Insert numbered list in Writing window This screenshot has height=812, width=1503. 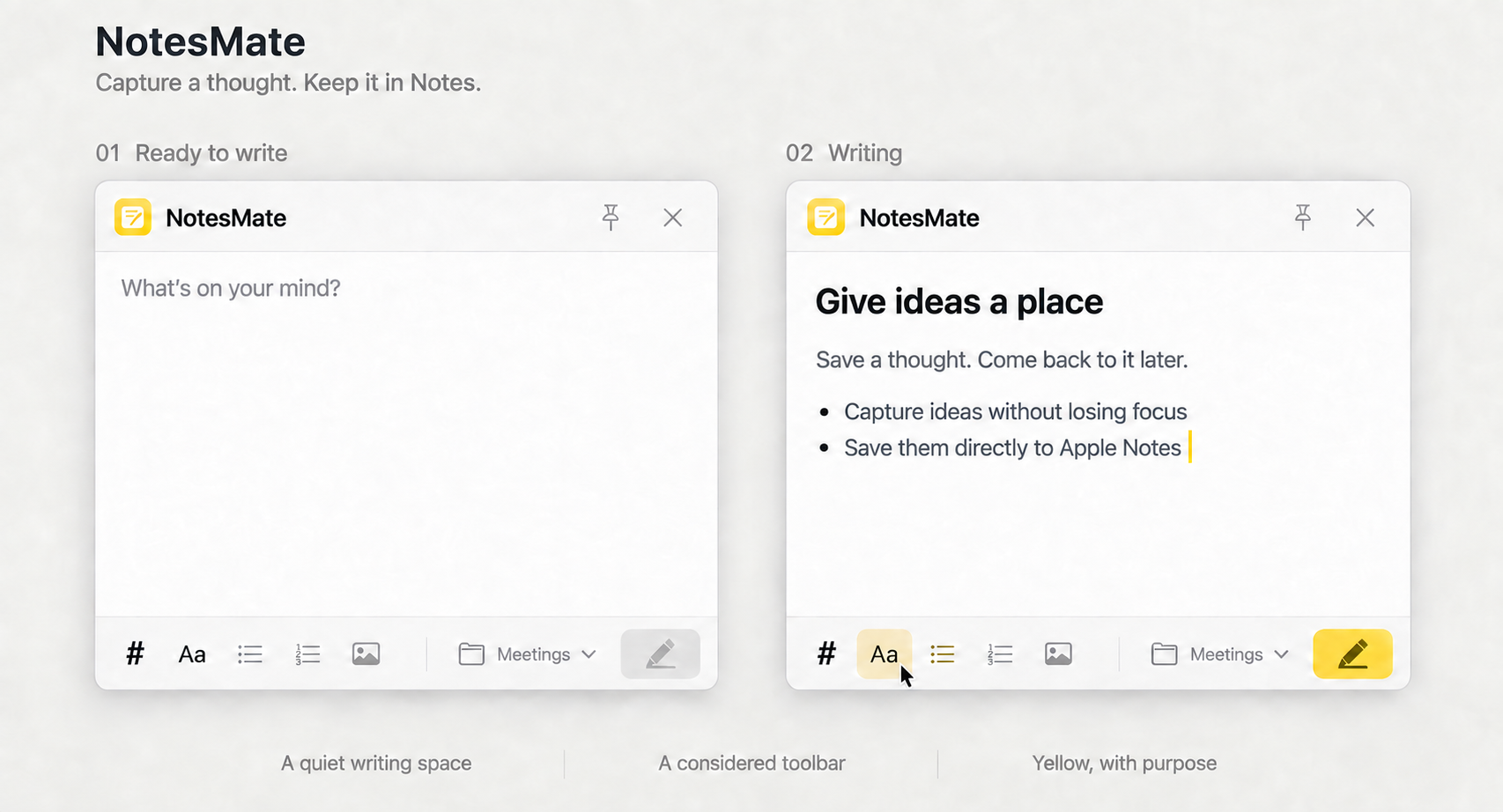(1000, 654)
